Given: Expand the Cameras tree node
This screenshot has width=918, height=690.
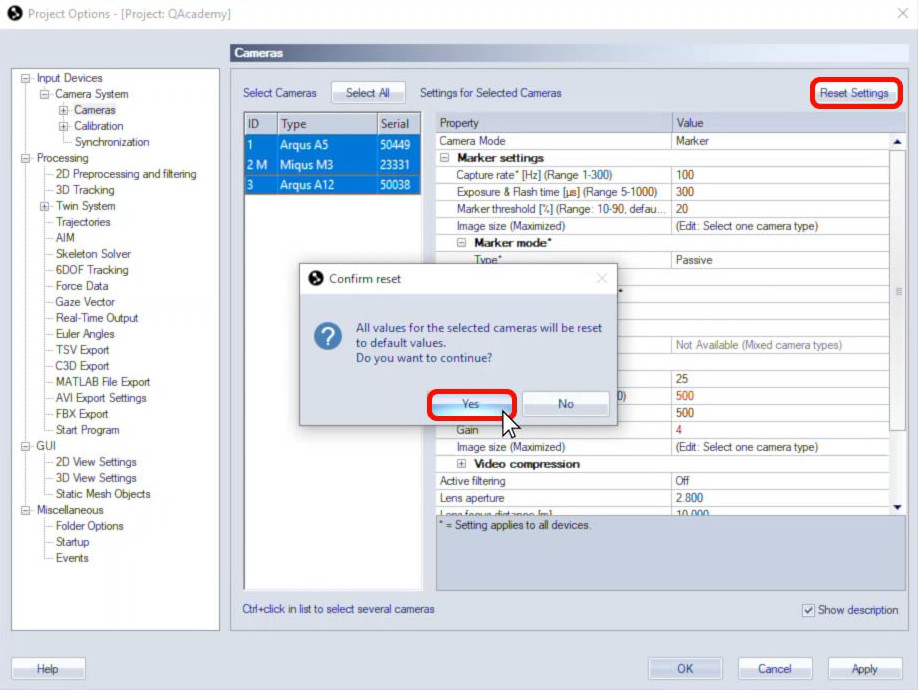Looking at the screenshot, I should (63, 110).
